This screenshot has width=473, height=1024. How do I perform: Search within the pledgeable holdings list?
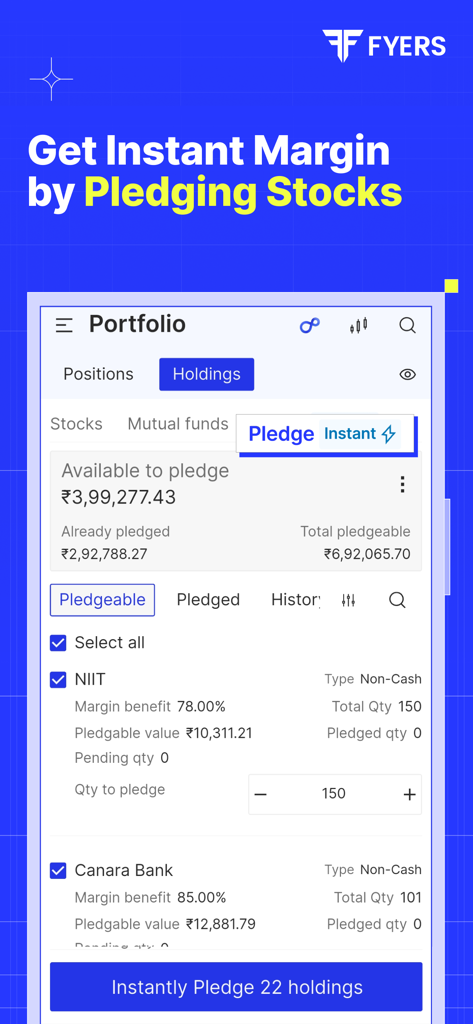point(397,600)
